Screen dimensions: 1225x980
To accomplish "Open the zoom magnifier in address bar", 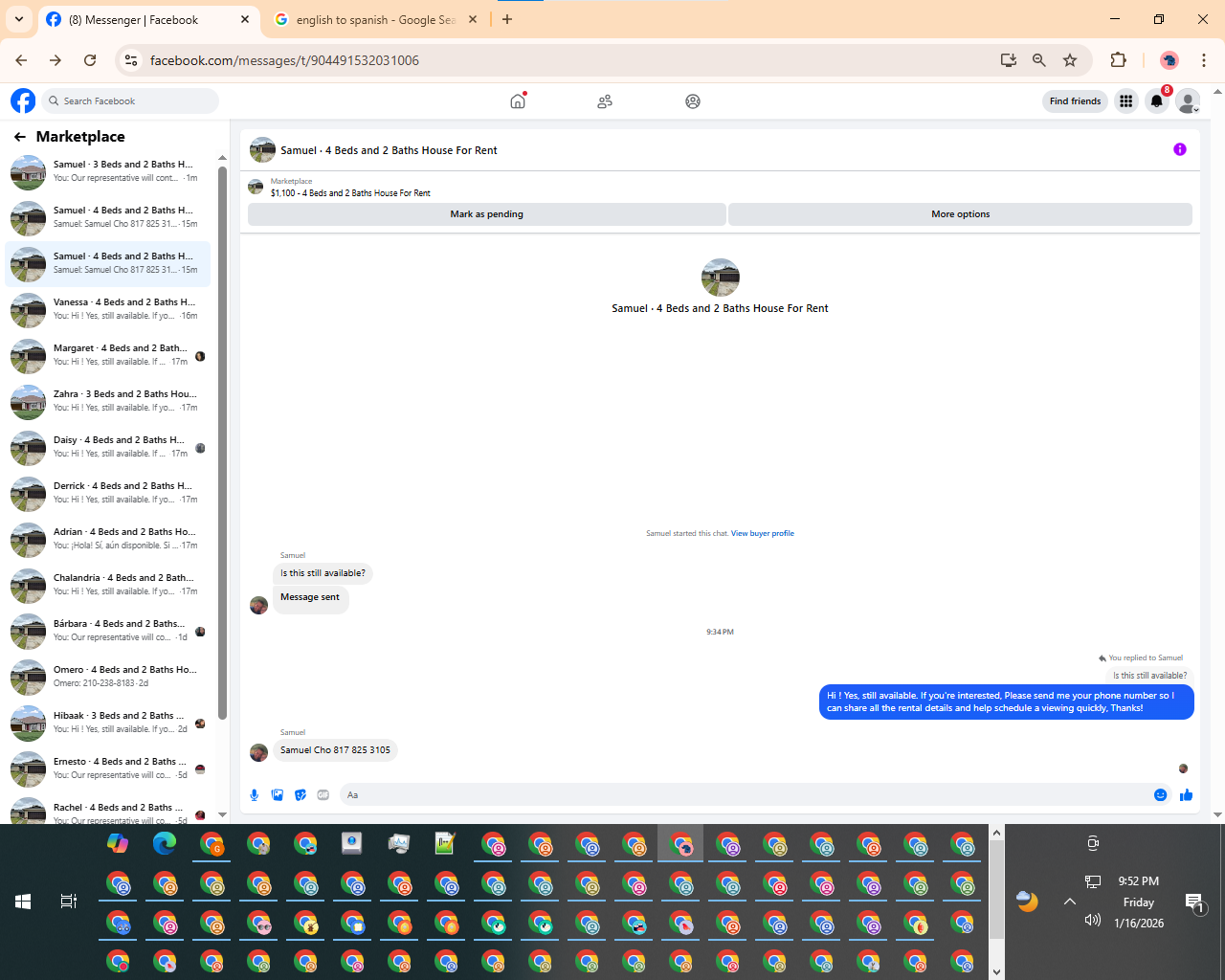I will point(1039,60).
